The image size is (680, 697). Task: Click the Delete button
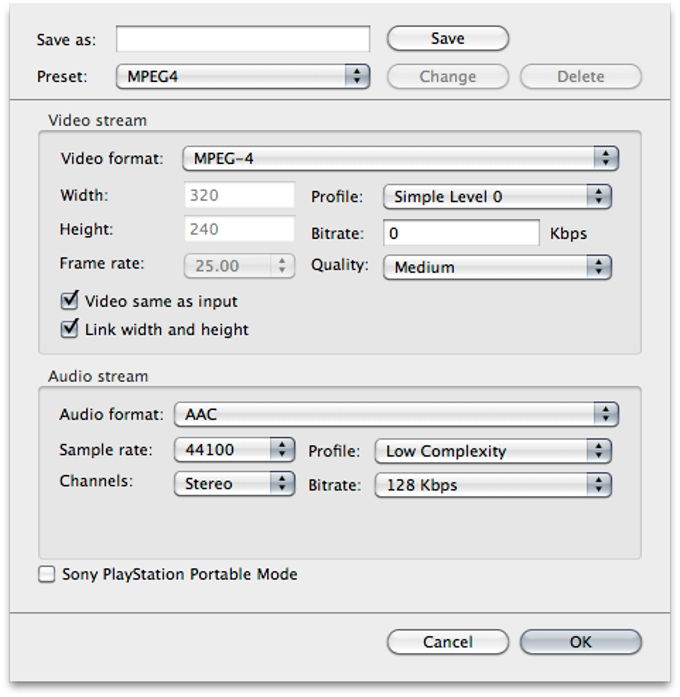point(580,76)
